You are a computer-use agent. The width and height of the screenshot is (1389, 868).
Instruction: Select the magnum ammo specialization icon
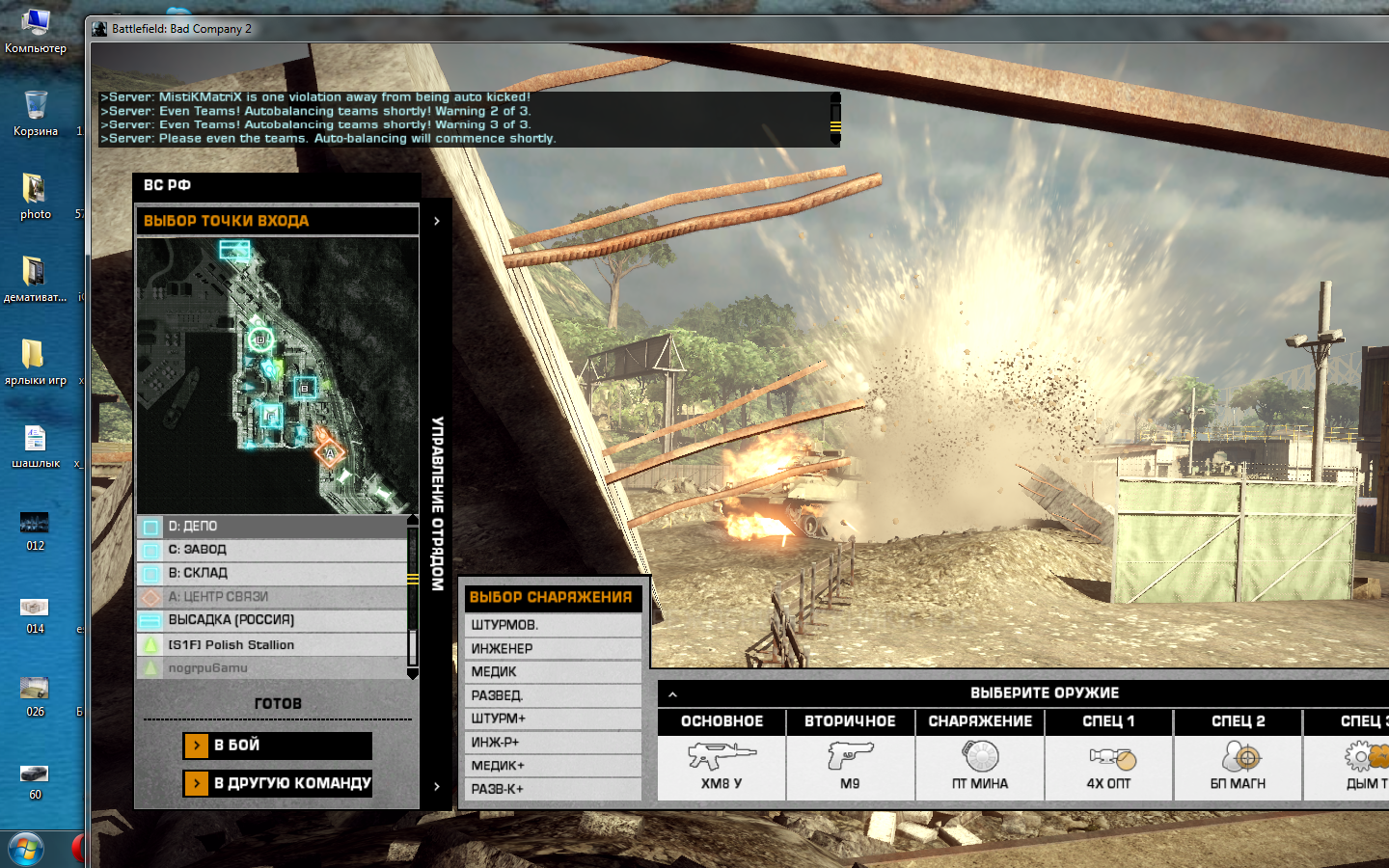point(1240,757)
